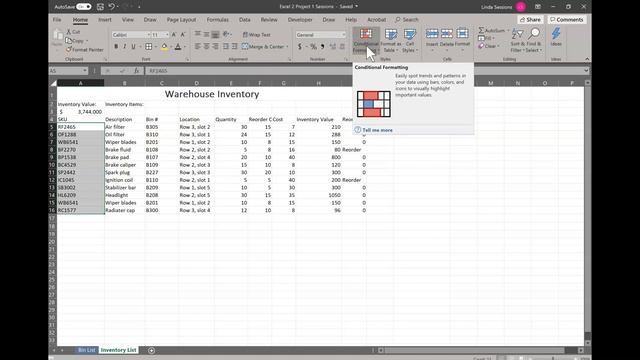Open Merge & Center dropdown arrow

(287, 47)
